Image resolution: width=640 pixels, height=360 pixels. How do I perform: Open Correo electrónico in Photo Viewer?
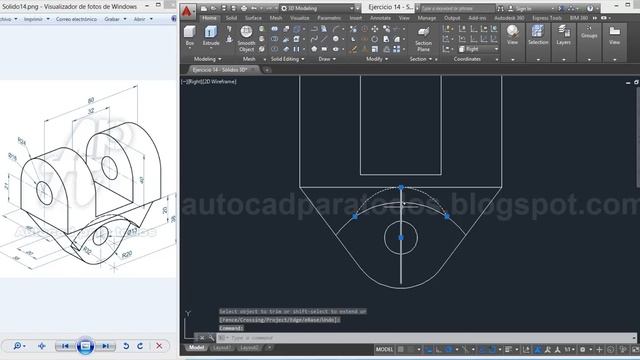(76, 19)
